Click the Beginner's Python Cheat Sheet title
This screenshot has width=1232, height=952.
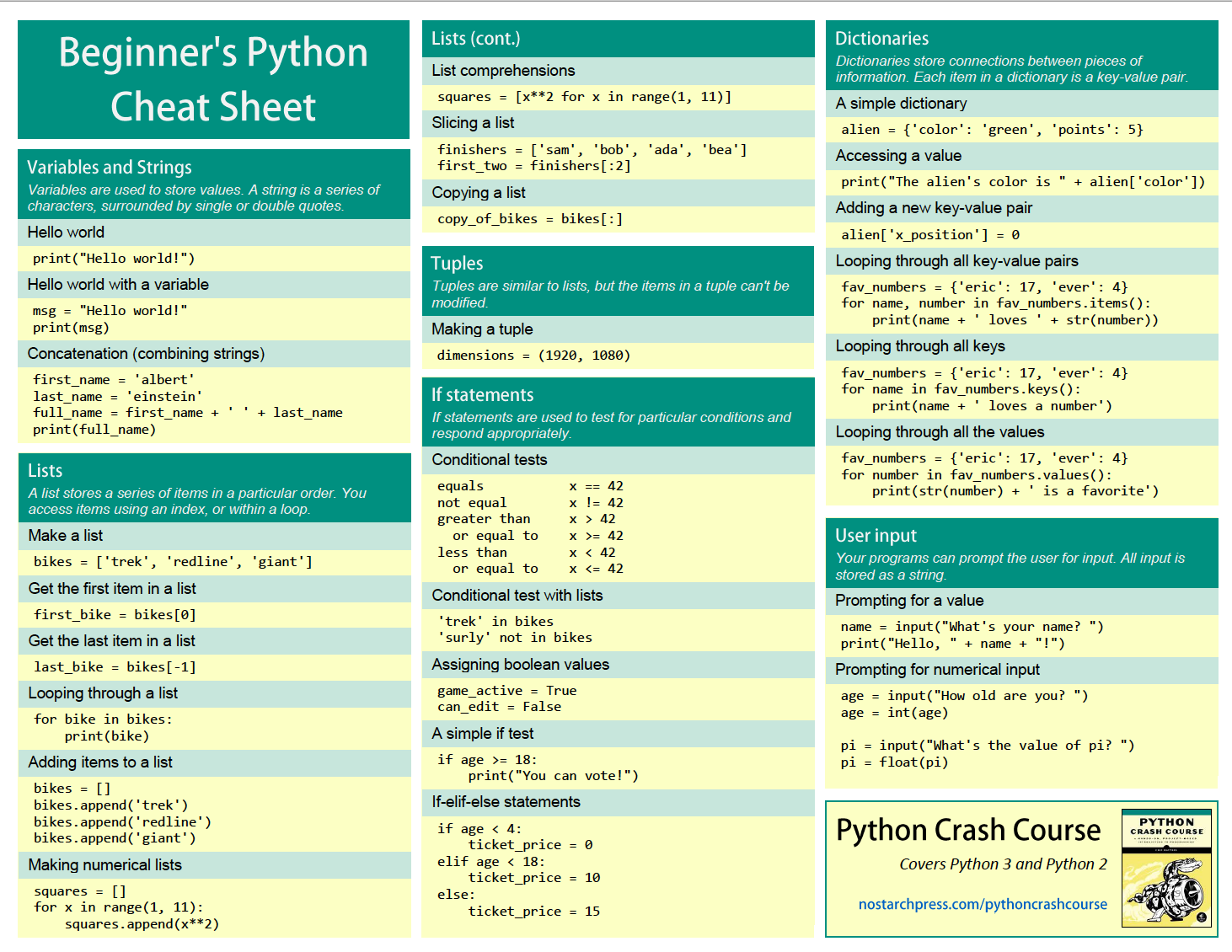213,79
